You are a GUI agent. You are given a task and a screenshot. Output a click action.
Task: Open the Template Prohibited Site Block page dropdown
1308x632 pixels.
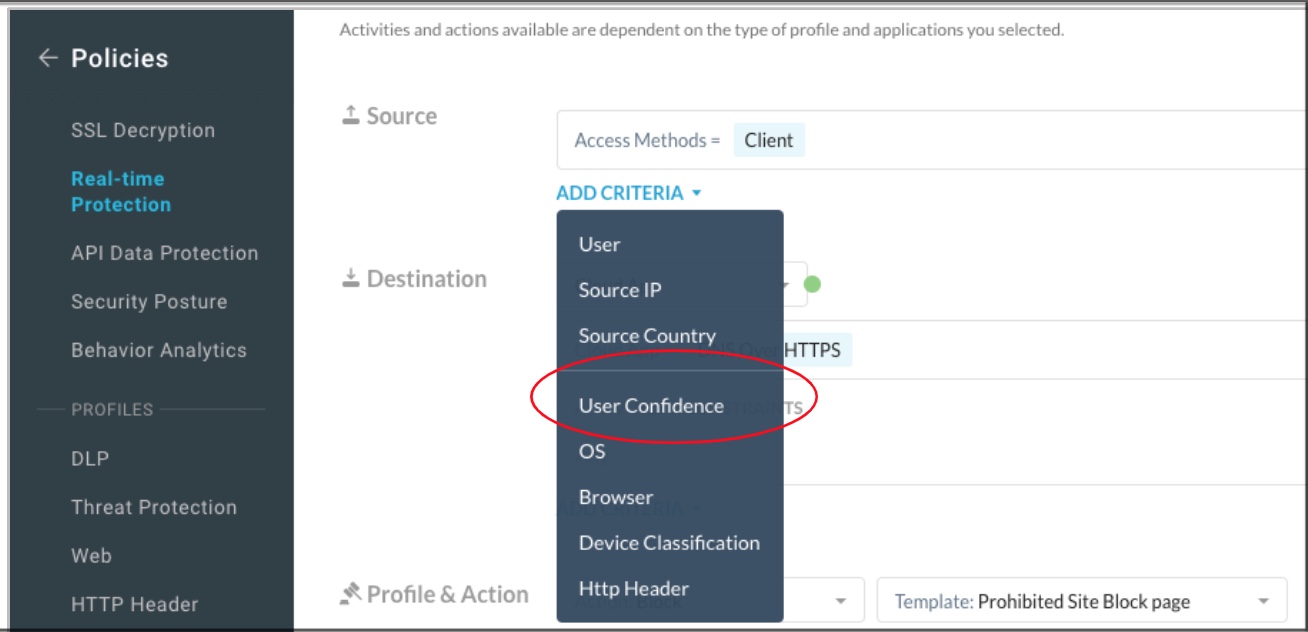tap(1082, 601)
